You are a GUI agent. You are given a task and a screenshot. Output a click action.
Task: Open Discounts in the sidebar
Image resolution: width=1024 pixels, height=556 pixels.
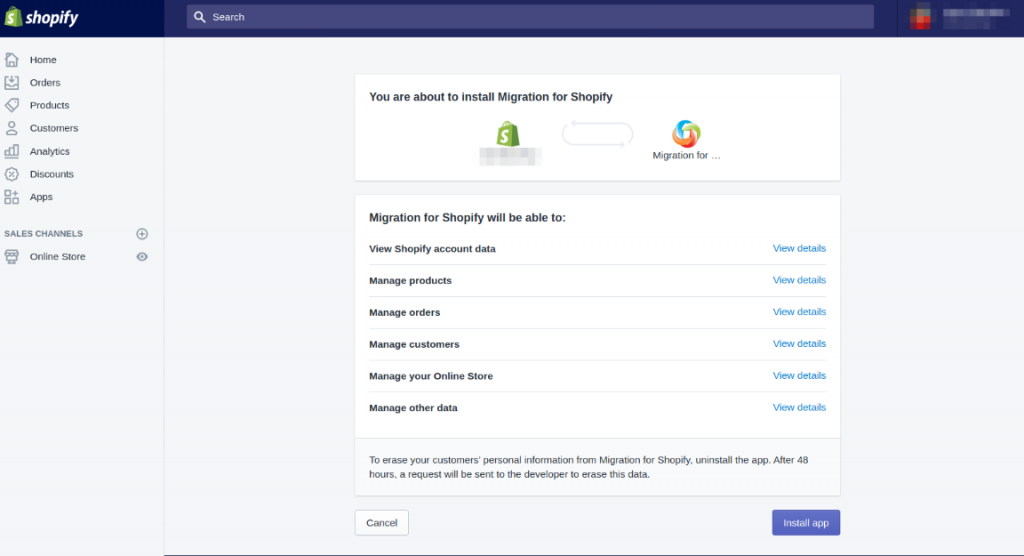[52, 174]
